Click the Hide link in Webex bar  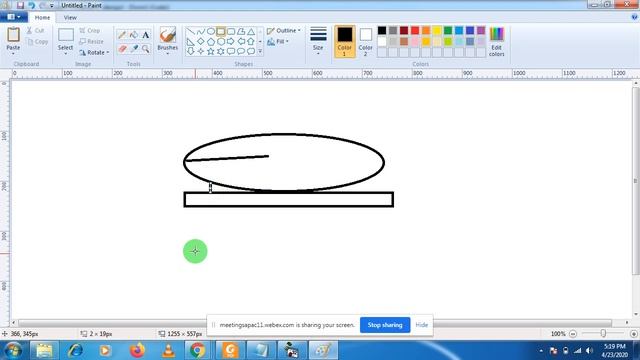(422, 325)
